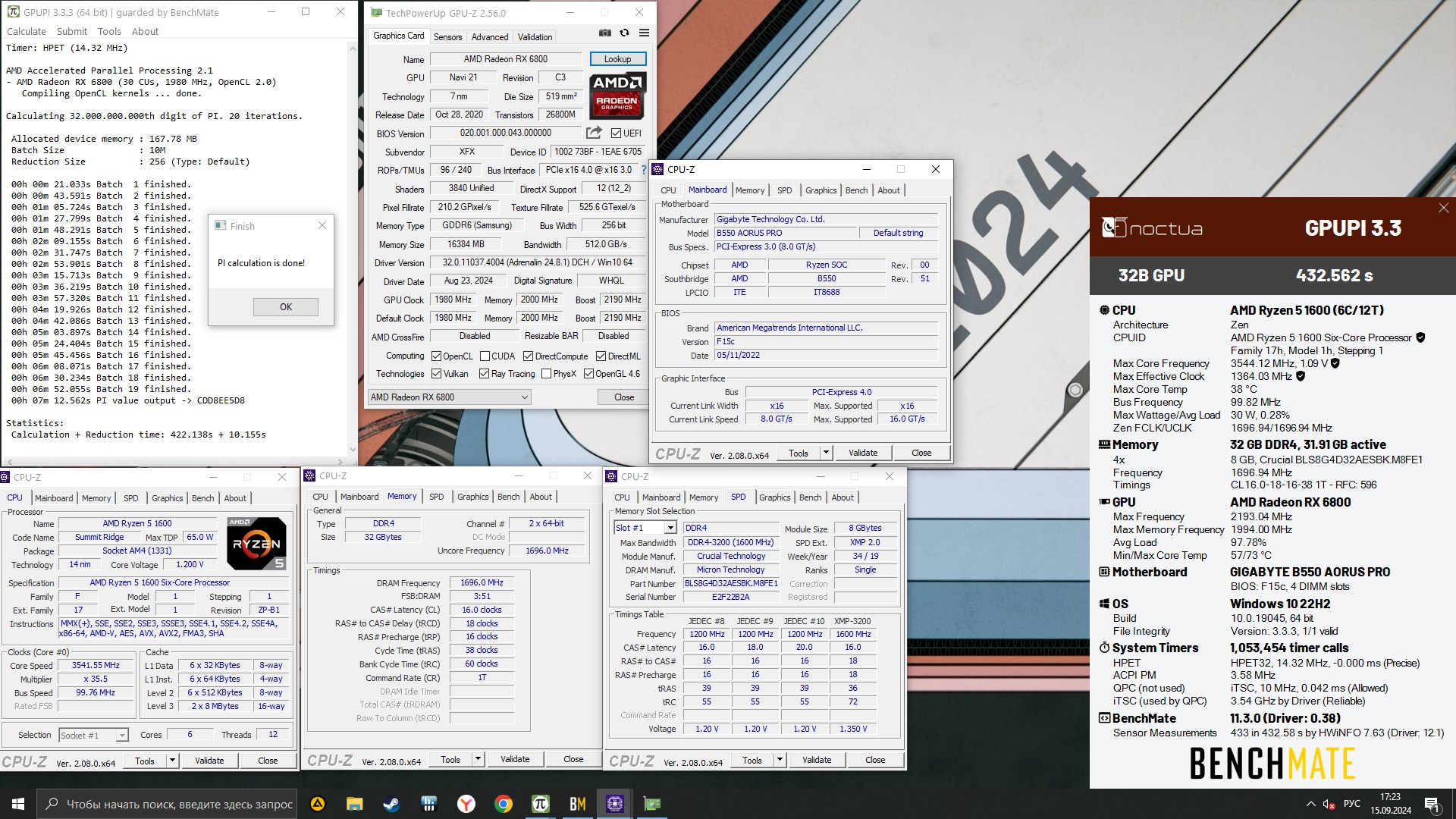Open the notification center icon
The image size is (1456, 819).
pyautogui.click(x=1432, y=804)
